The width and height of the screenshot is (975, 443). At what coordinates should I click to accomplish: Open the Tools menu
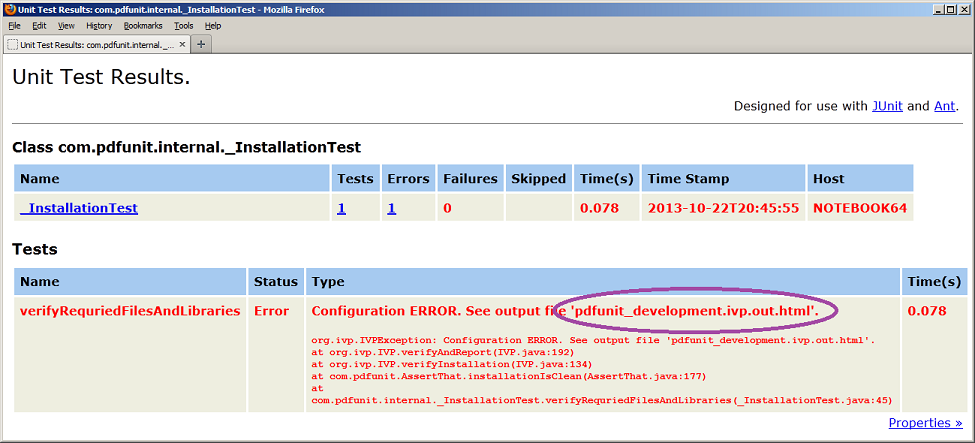(x=184, y=25)
